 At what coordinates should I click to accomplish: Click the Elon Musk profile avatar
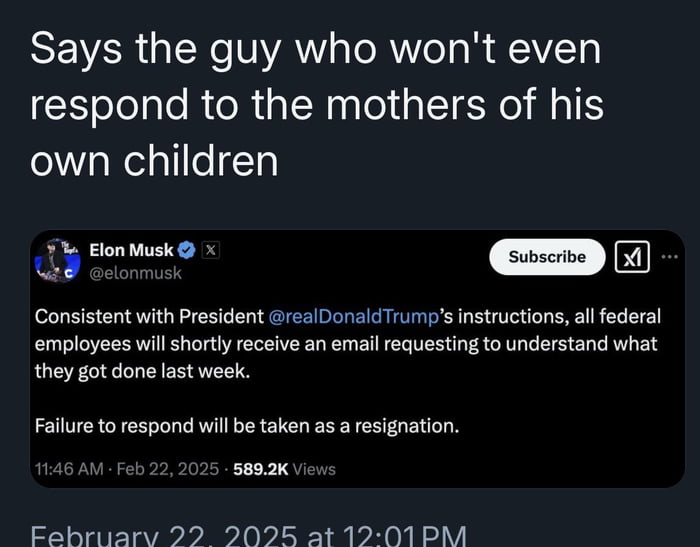(x=57, y=259)
